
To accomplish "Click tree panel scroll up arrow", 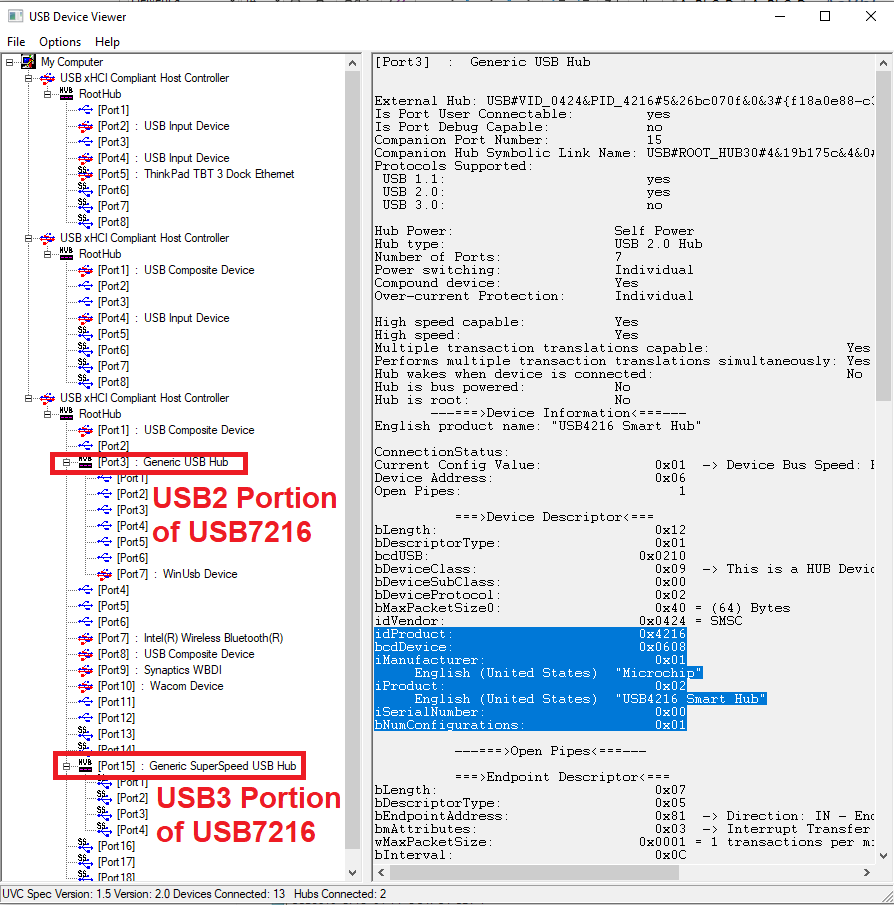I will tap(353, 63).
